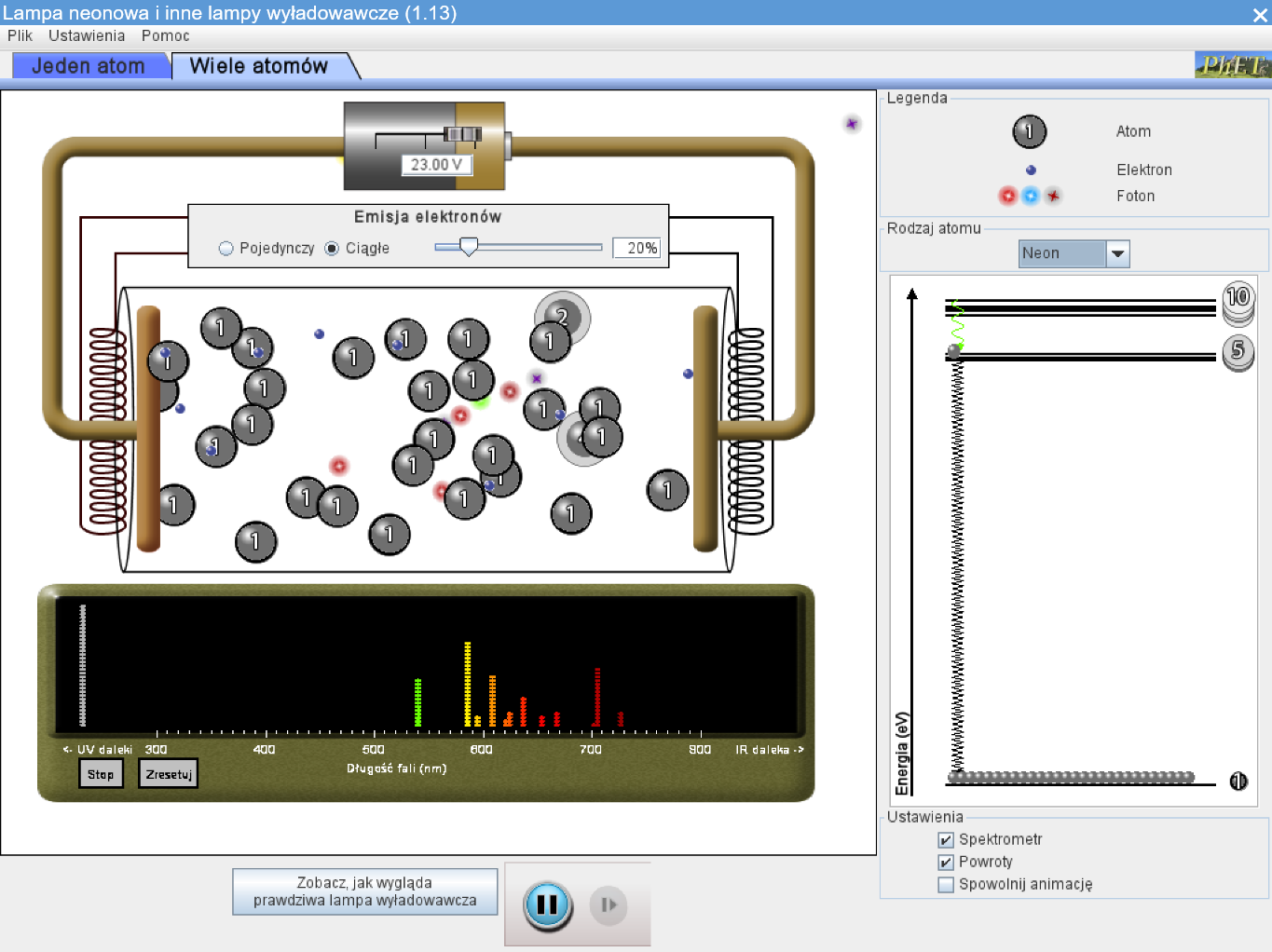
Task: Toggle the Spektrometr checkbox
Action: tap(946, 840)
